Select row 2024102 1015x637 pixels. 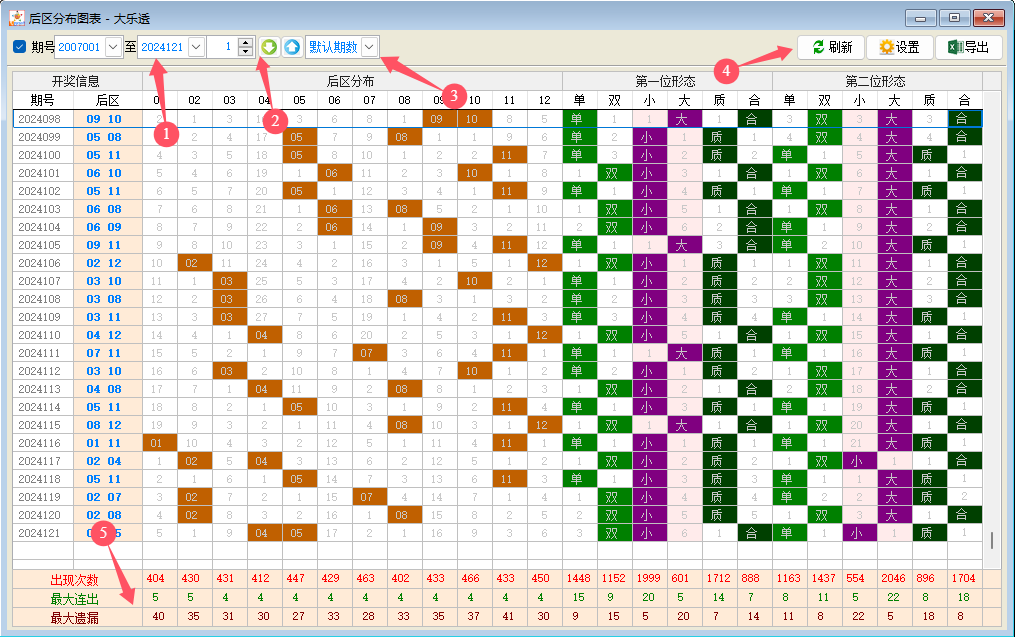click(x=497, y=191)
